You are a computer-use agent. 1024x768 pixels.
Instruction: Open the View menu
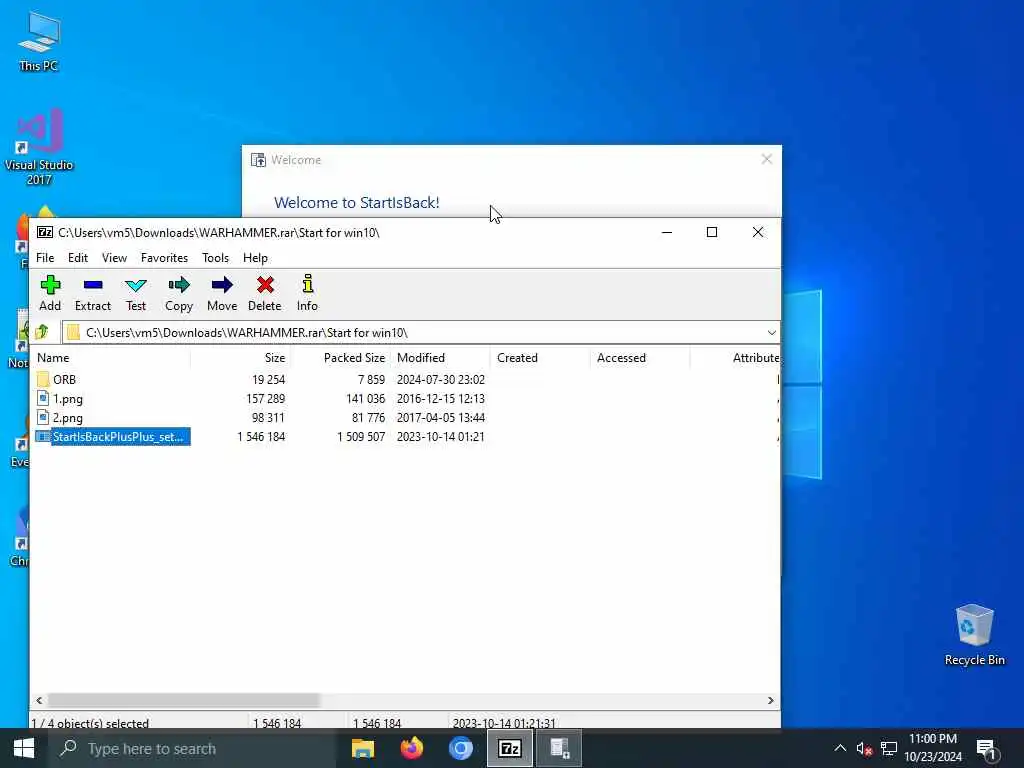pos(114,258)
